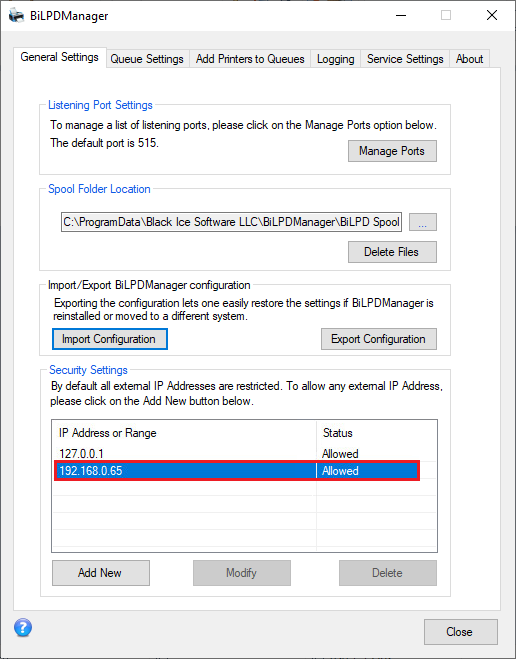Open the Service Settings tab
This screenshot has width=516, height=659.
click(405, 59)
